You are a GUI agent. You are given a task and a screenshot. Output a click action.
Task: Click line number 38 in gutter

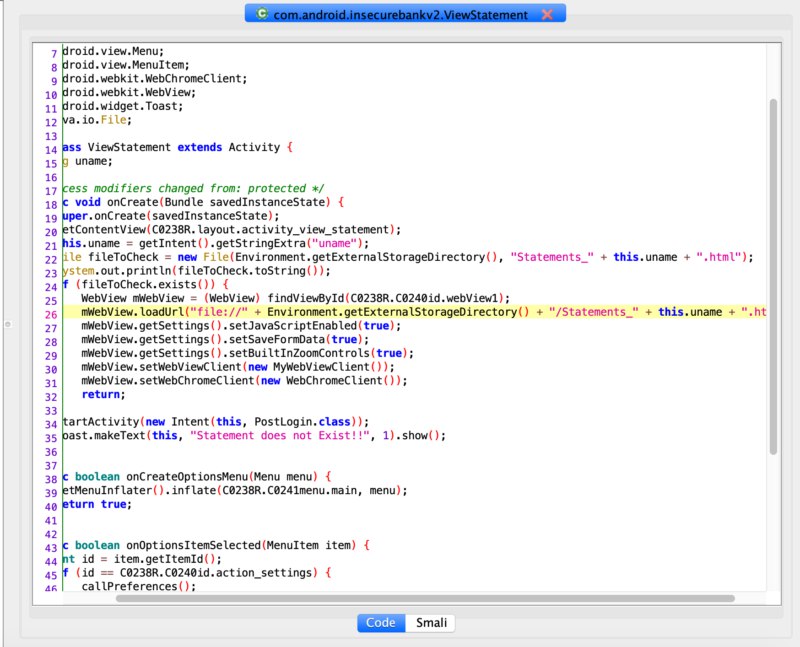(x=51, y=479)
